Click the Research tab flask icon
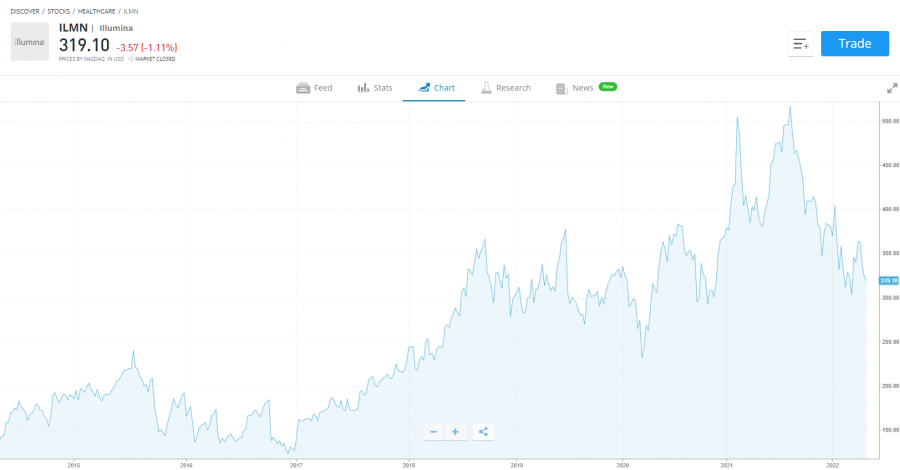This screenshot has width=900, height=470. coord(486,88)
